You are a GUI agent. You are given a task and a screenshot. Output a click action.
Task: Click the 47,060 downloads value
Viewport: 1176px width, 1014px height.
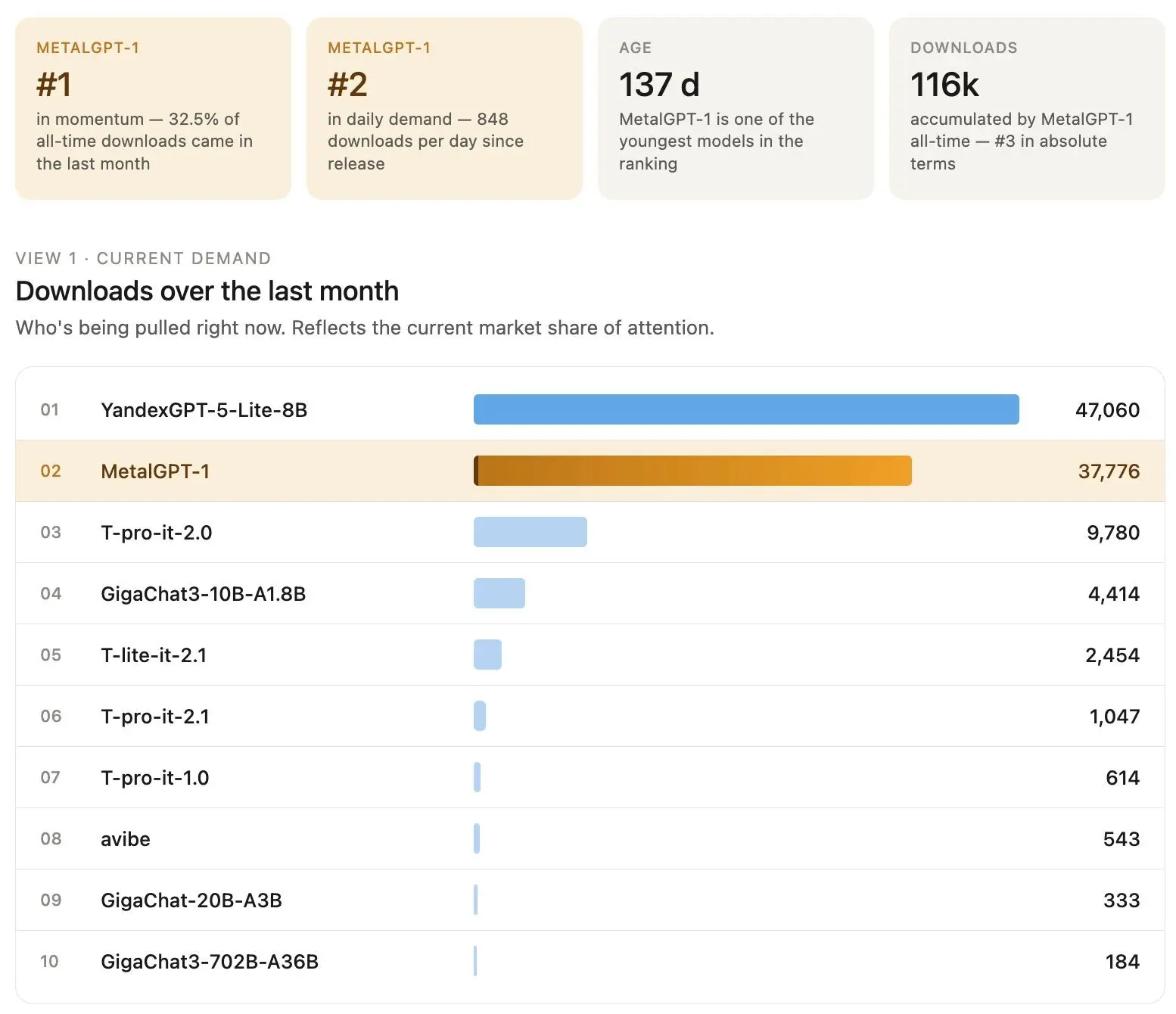pyautogui.click(x=1108, y=410)
